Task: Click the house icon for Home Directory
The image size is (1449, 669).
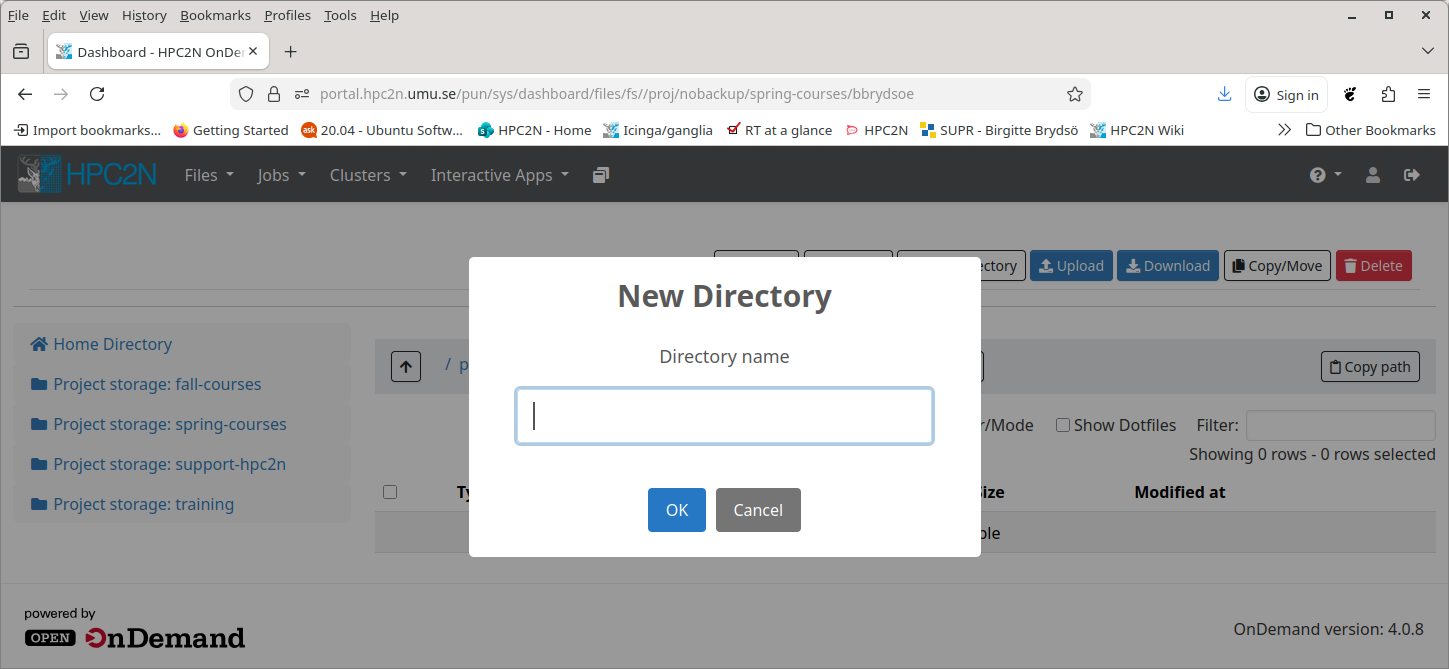Action: tap(38, 343)
